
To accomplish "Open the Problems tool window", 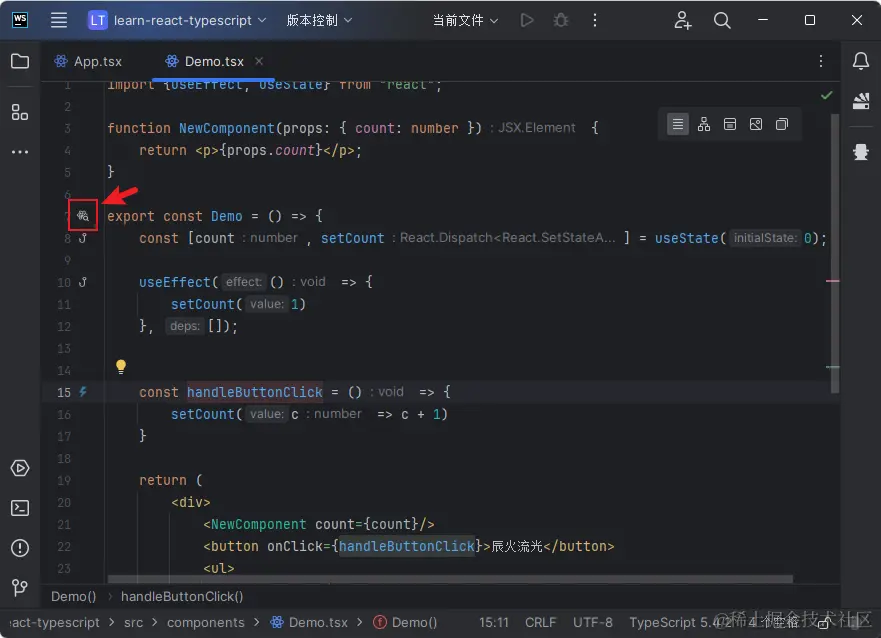I will [x=20, y=548].
